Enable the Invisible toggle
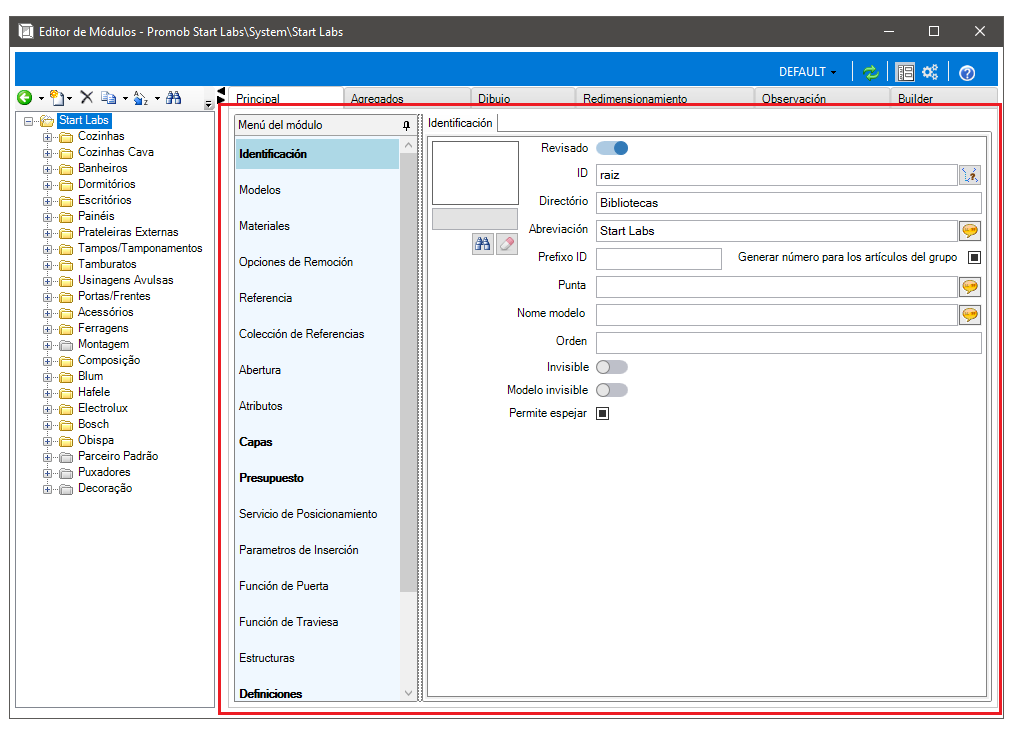 (x=612, y=367)
